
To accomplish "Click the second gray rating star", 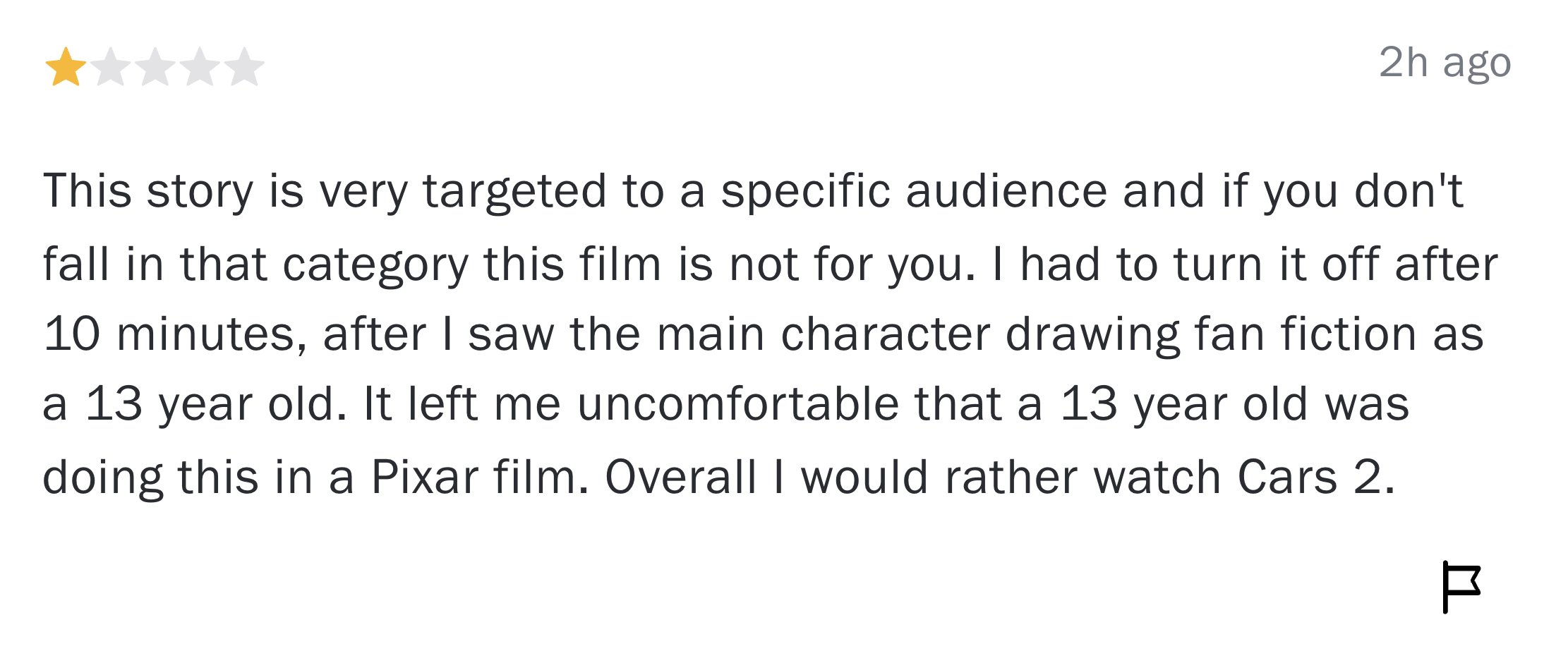I will pyautogui.click(x=111, y=67).
